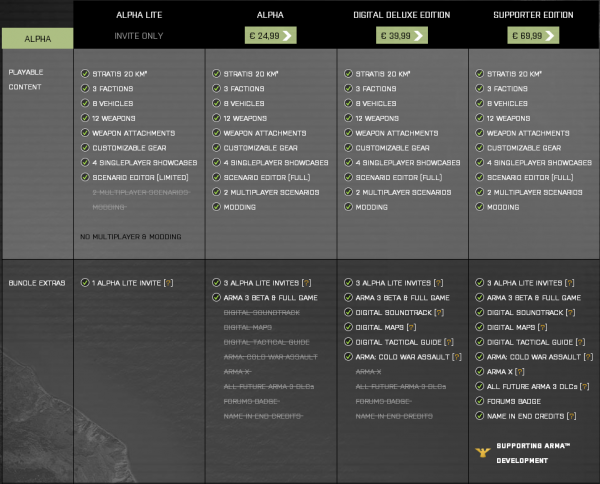Open the help [?] beside Supporter Digital Soundtrack
The height and width of the screenshot is (484, 600).
[x=571, y=313]
